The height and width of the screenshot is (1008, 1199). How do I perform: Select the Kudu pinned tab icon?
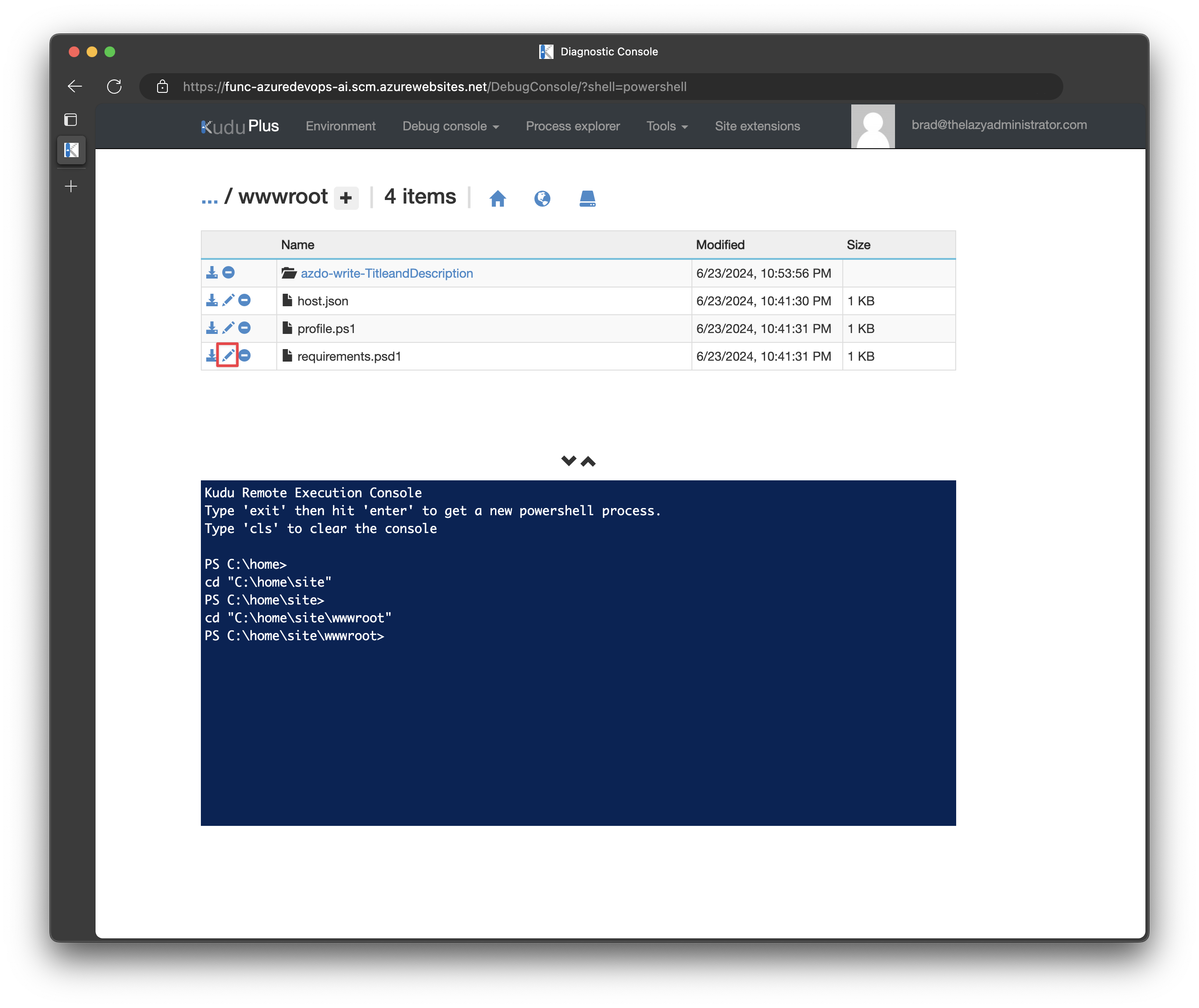click(x=71, y=150)
